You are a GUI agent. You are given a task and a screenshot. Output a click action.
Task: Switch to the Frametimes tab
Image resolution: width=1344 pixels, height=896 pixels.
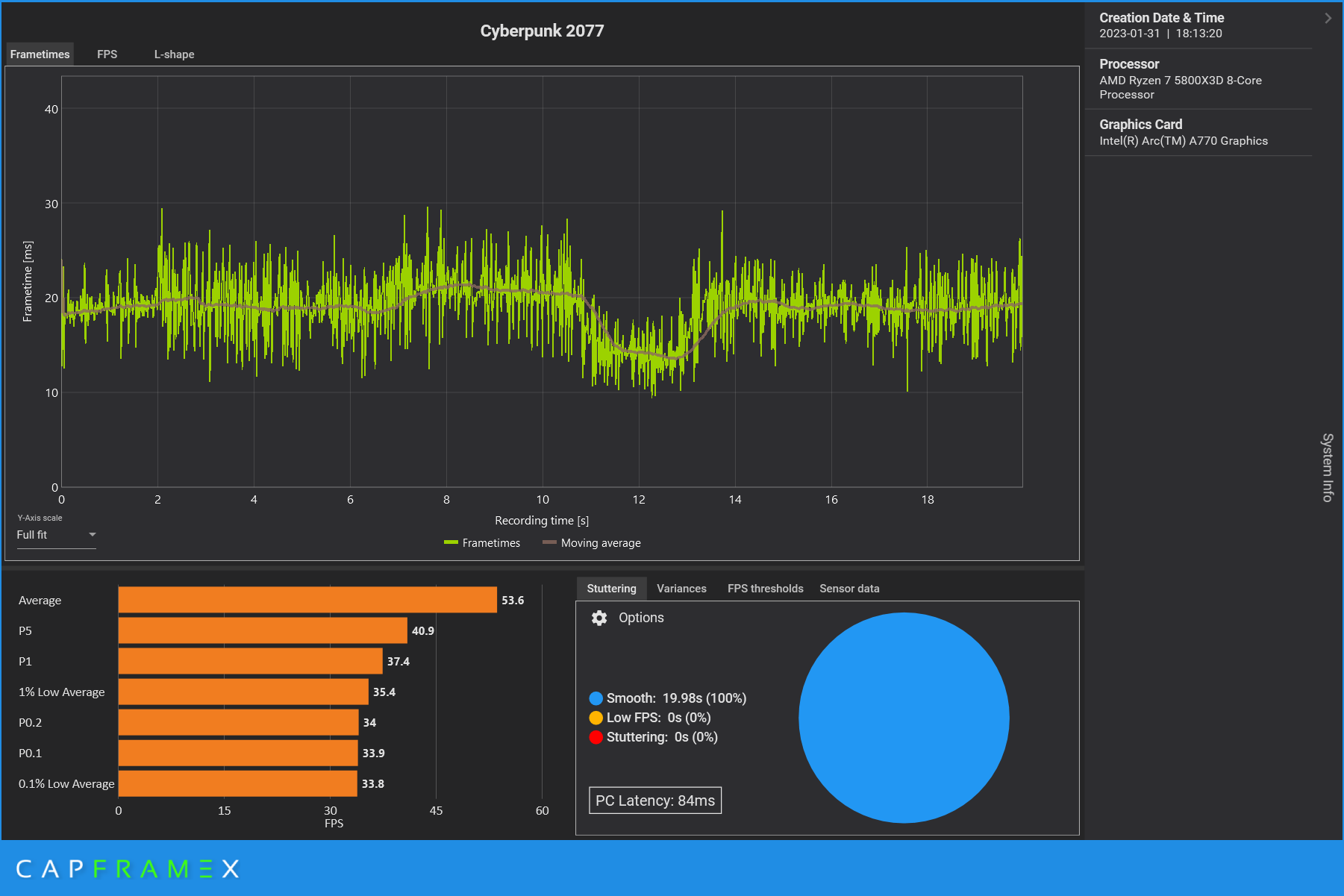[40, 54]
